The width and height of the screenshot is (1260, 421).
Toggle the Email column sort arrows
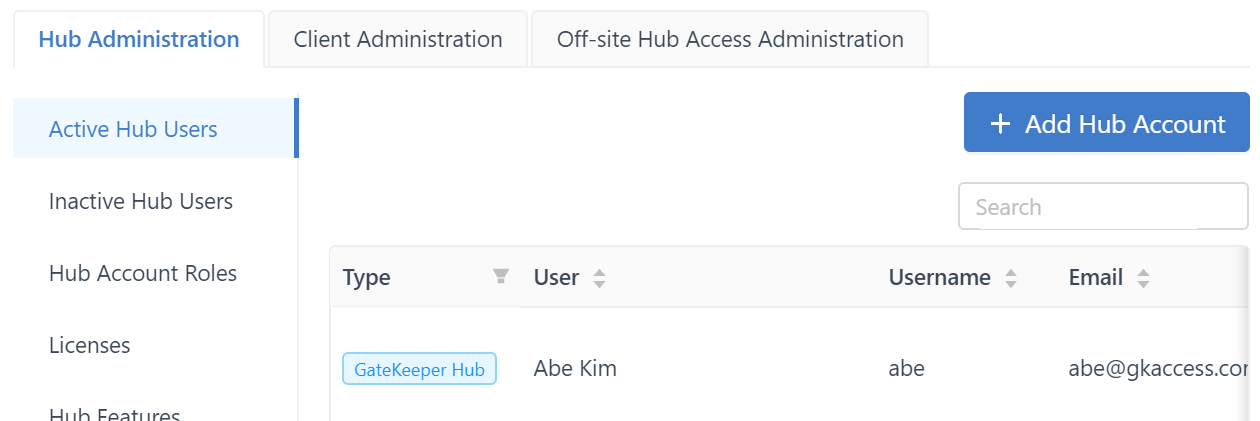pos(1143,278)
